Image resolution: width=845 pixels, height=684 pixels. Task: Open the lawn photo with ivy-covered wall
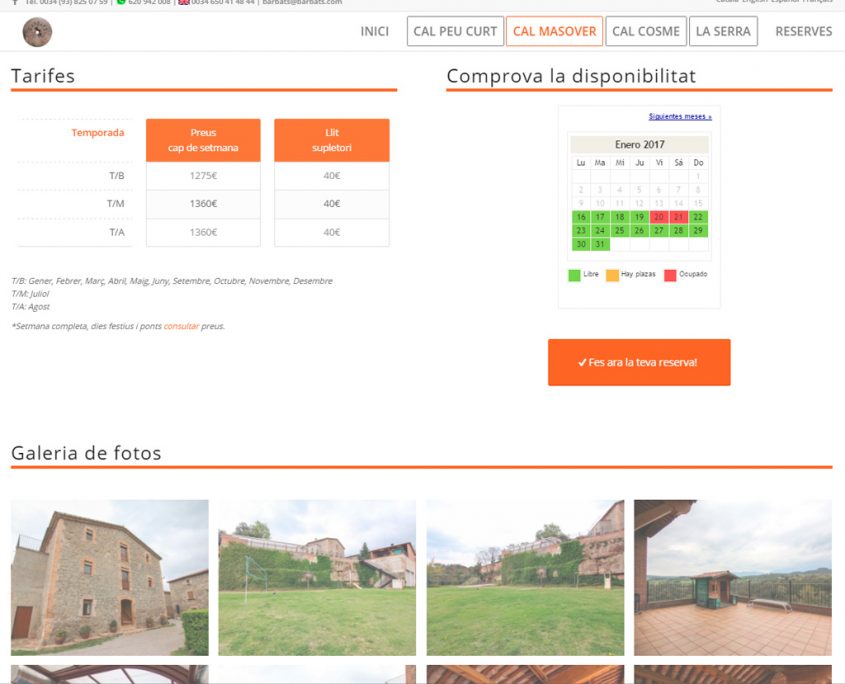[525, 577]
